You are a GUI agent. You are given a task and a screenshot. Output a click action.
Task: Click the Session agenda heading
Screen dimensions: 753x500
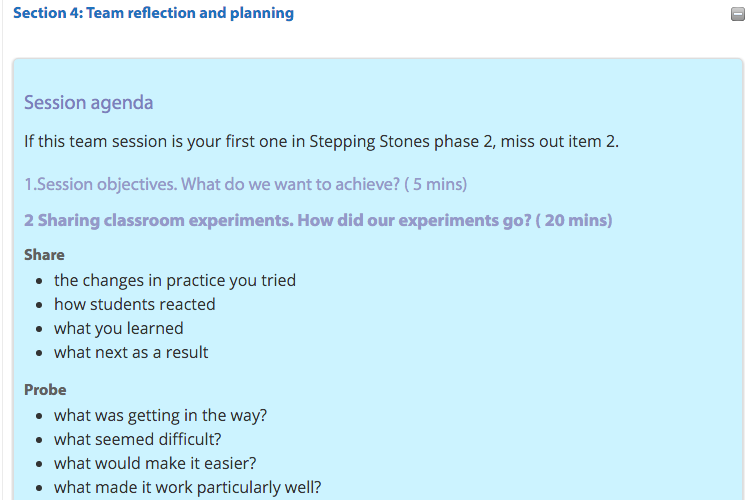click(89, 102)
